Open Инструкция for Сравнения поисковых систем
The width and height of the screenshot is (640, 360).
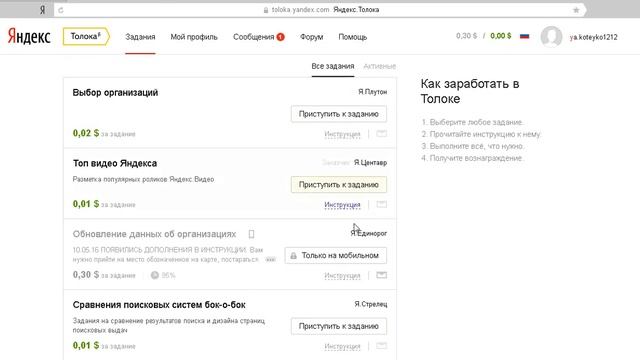(x=342, y=346)
